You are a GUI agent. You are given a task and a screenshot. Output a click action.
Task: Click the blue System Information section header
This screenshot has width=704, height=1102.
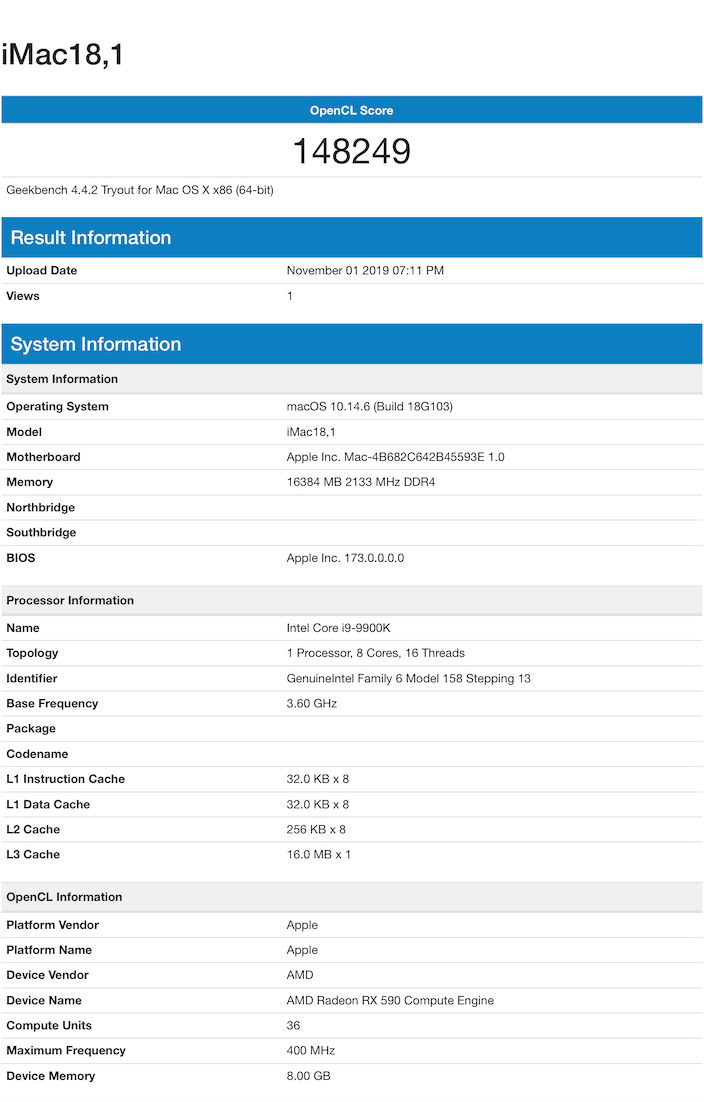351,344
